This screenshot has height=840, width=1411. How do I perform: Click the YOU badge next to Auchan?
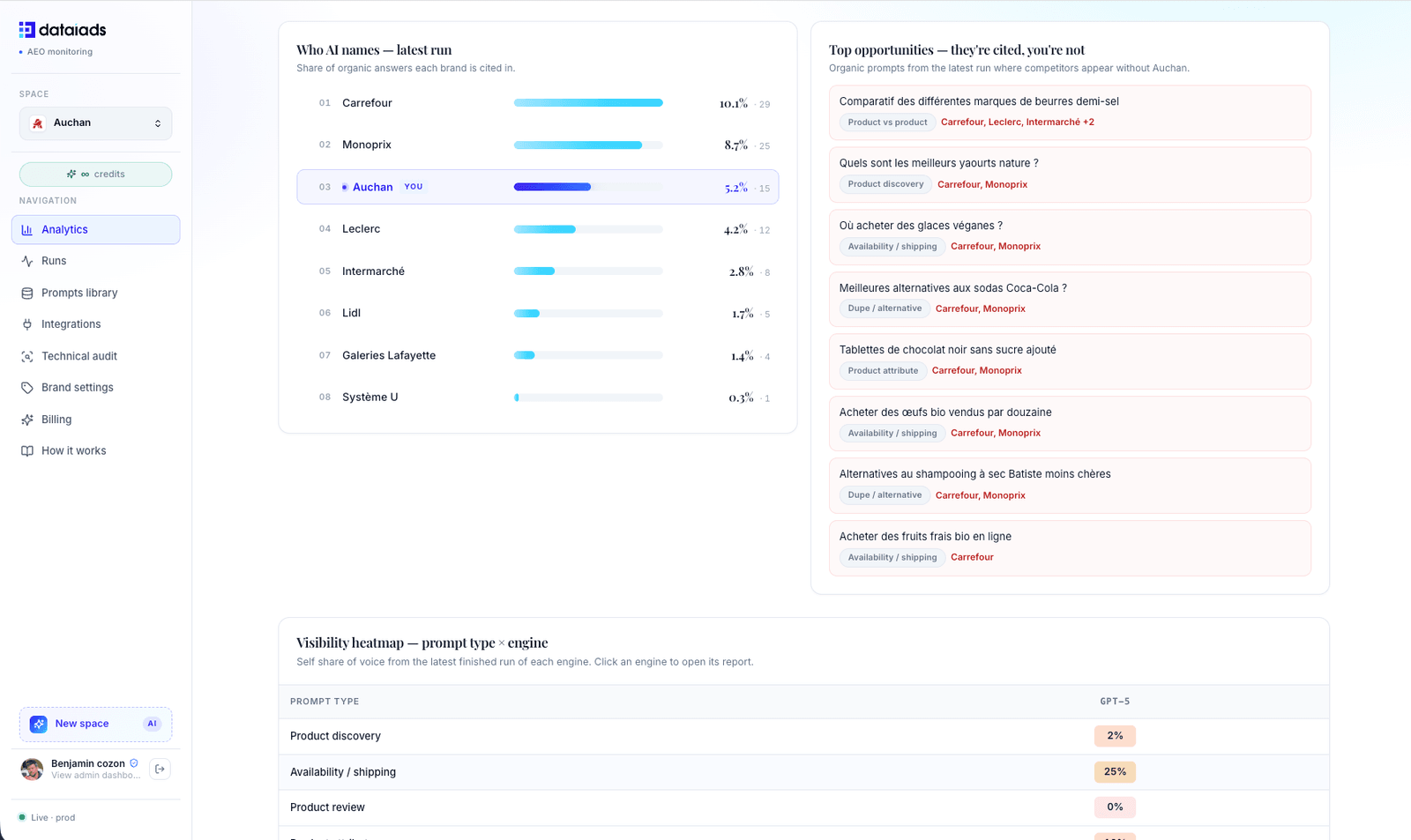[414, 187]
